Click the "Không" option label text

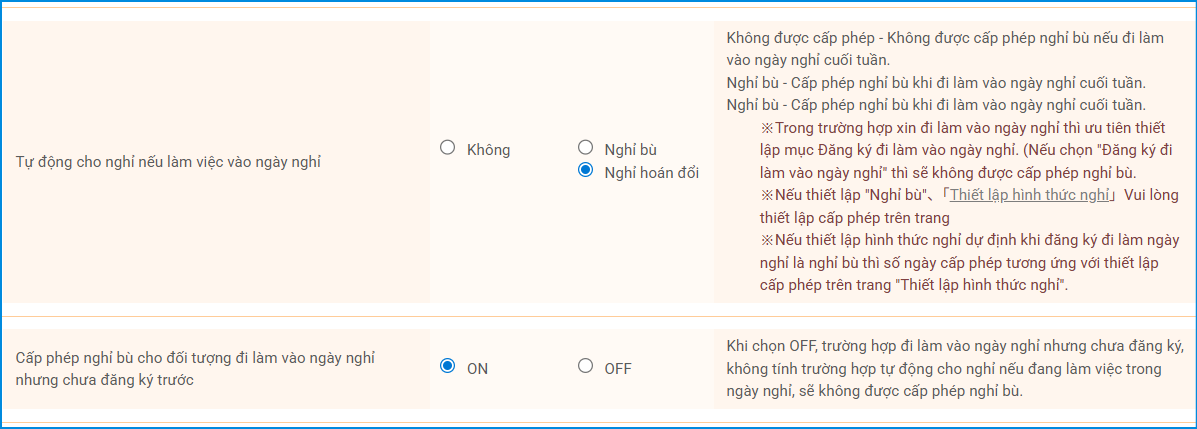coord(488,150)
